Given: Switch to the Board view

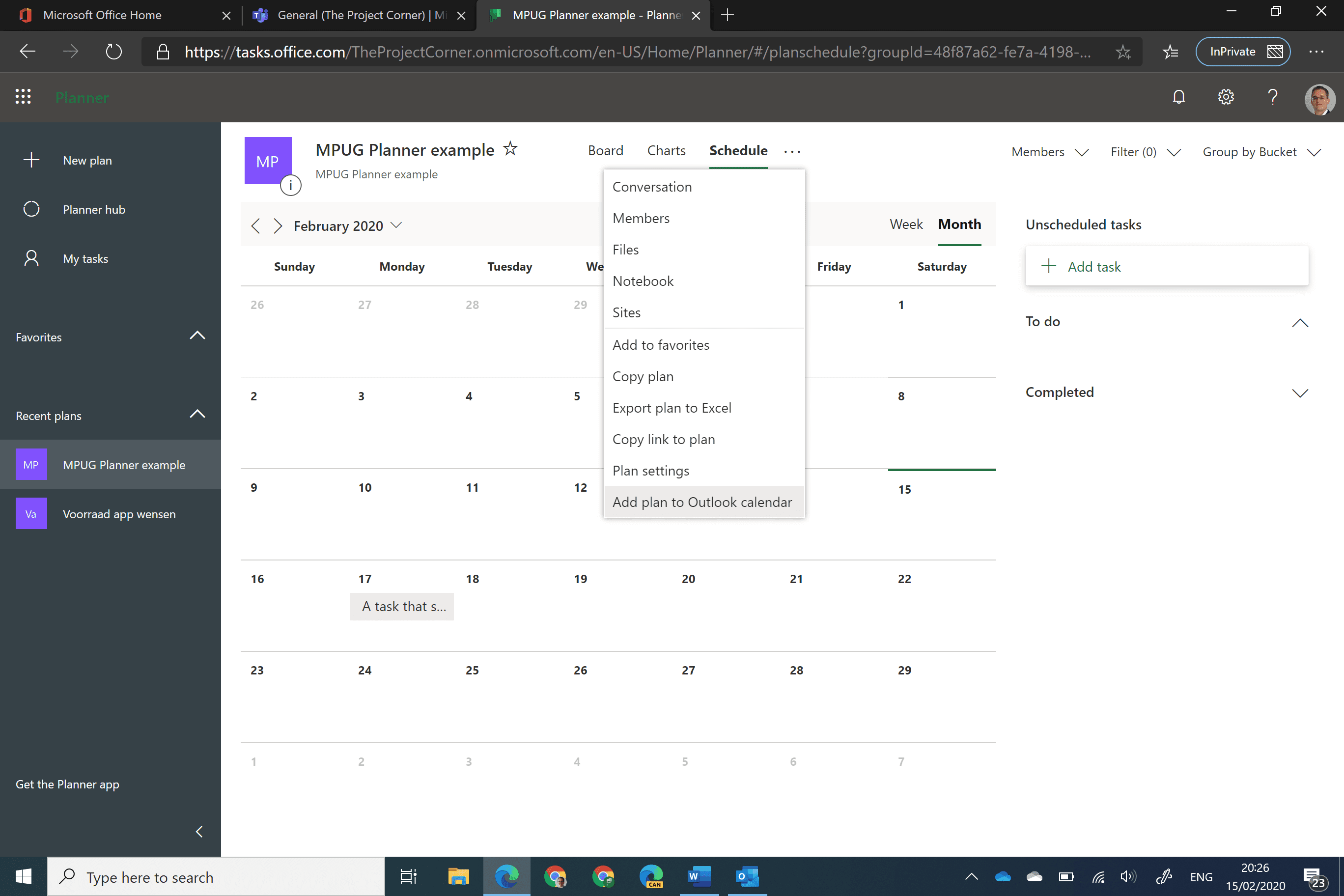Looking at the screenshot, I should tap(605, 150).
